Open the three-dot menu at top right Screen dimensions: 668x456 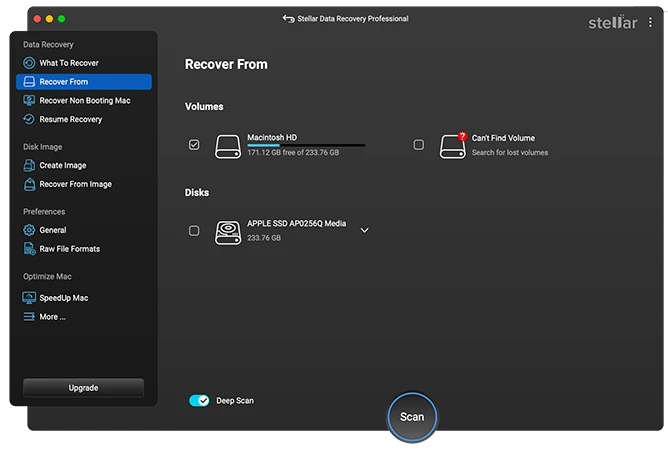pos(650,22)
